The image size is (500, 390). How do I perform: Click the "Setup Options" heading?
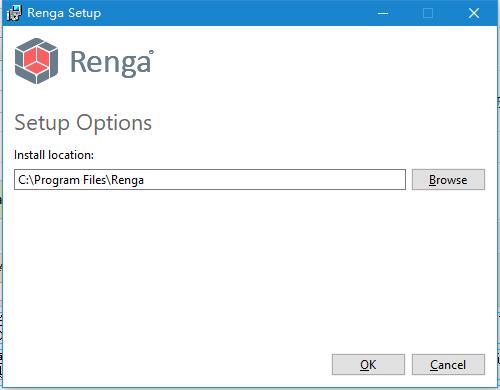tap(83, 123)
